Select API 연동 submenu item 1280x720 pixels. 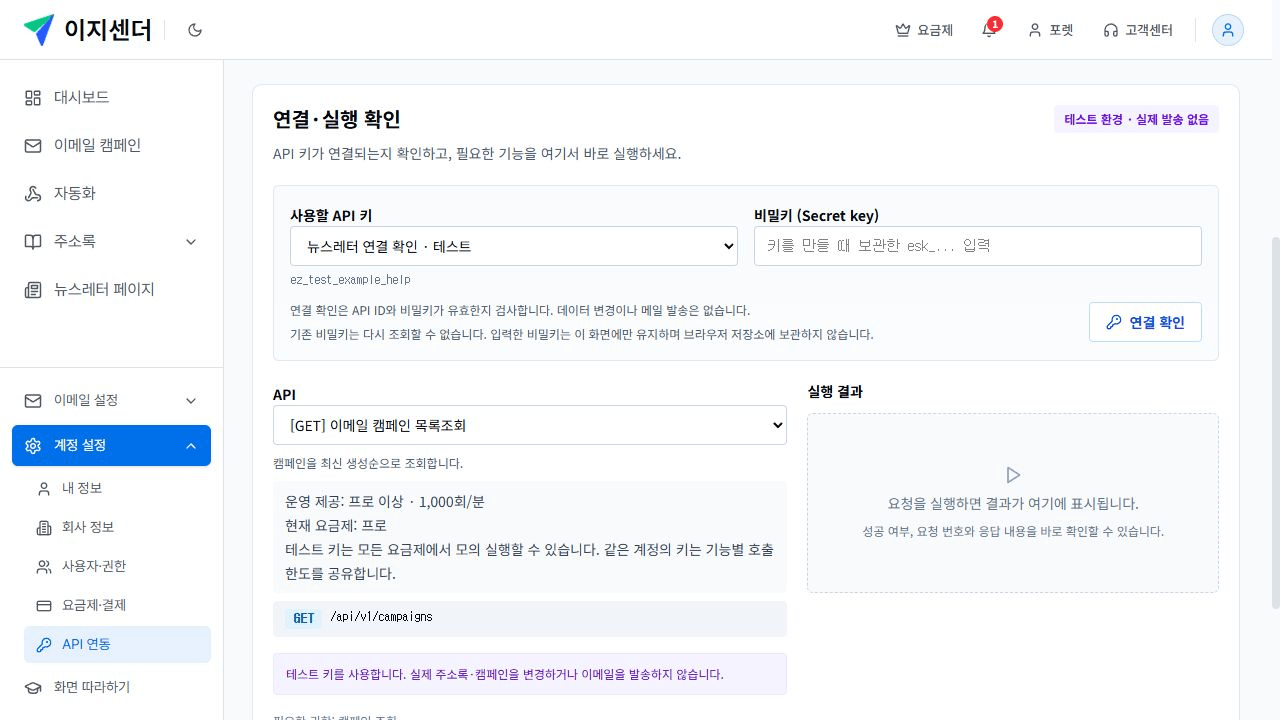(x=117, y=644)
